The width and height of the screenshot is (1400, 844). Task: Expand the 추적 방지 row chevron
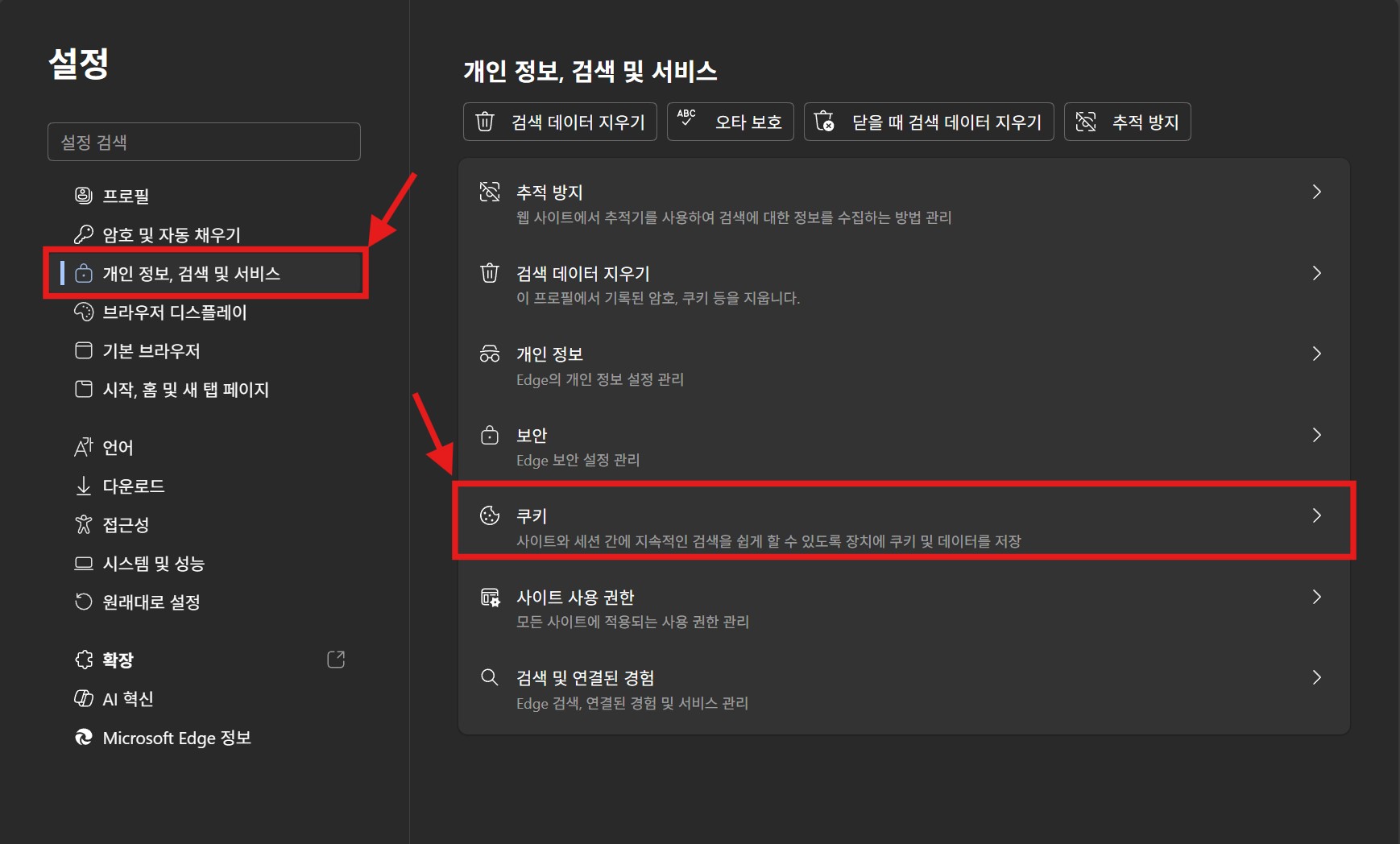click(1316, 192)
